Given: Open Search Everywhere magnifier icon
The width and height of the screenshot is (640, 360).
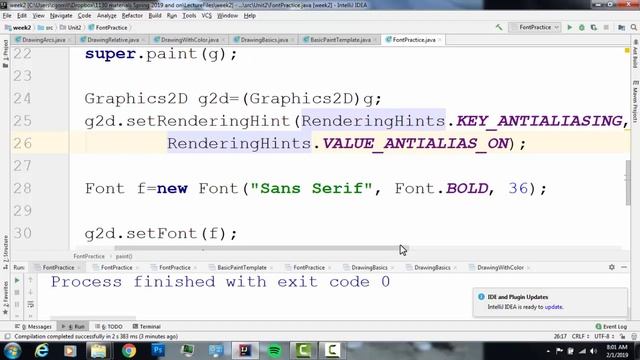Looking at the screenshot, I should pyautogui.click(x=633, y=27).
